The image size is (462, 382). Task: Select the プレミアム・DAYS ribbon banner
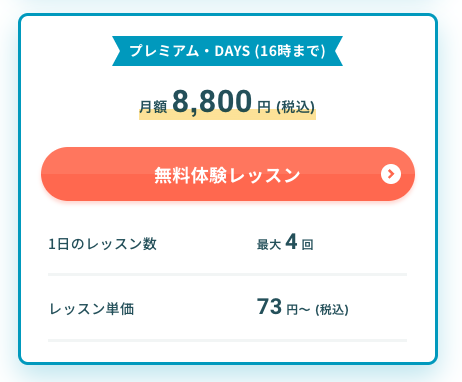pyautogui.click(x=227, y=51)
